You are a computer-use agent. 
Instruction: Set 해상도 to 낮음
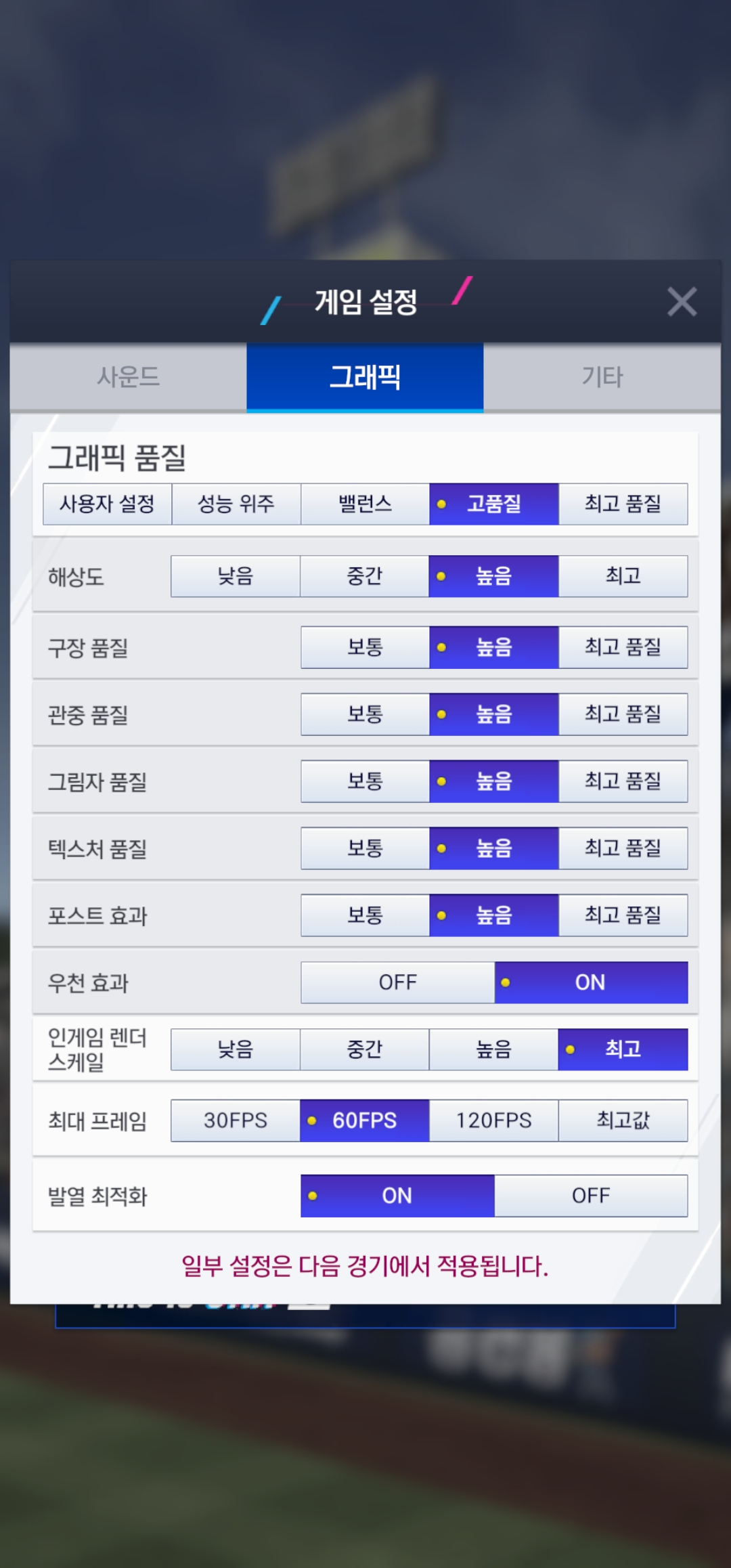(x=235, y=576)
